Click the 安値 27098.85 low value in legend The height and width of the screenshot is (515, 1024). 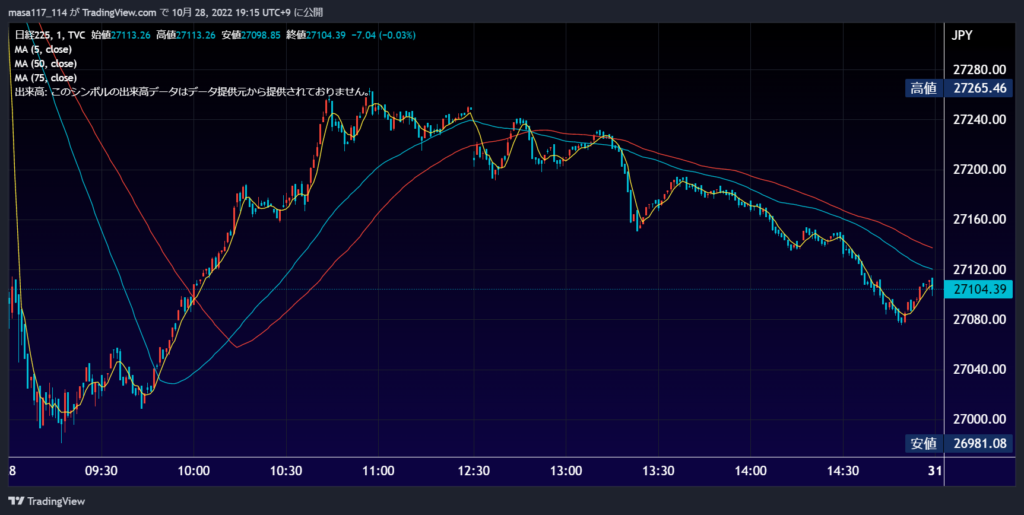(251, 35)
